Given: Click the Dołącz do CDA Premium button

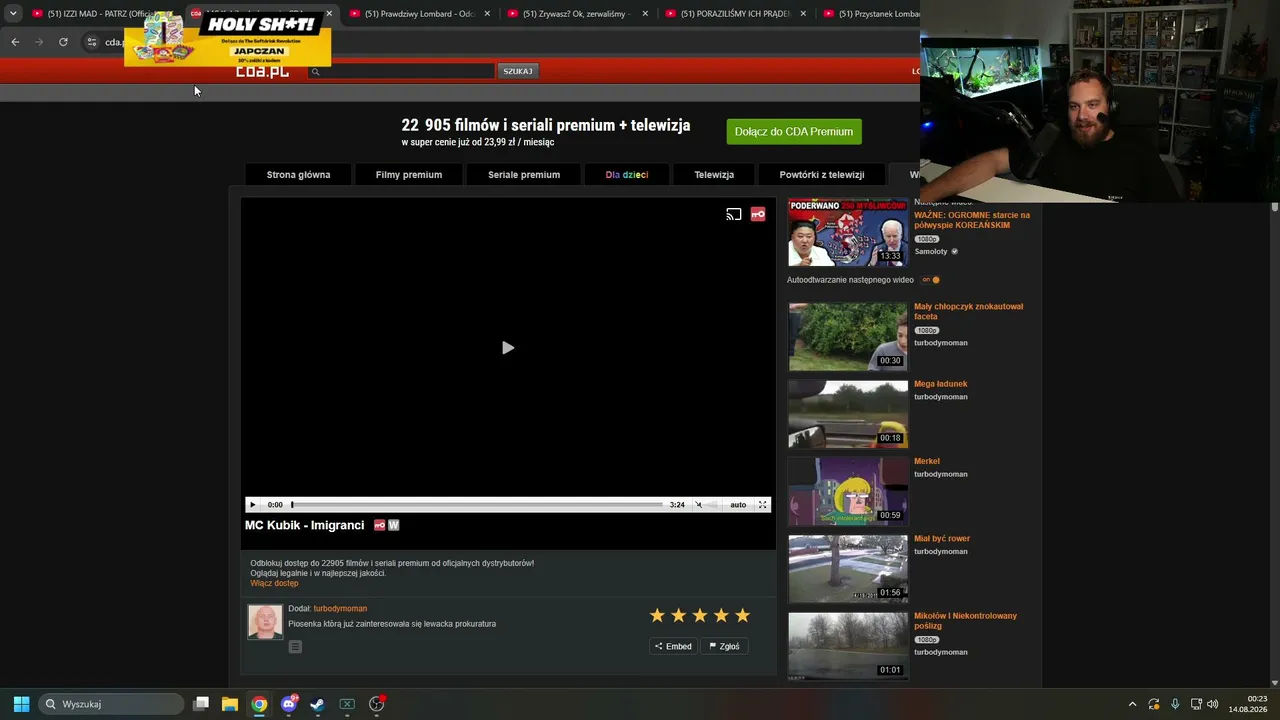Looking at the screenshot, I should click(794, 132).
